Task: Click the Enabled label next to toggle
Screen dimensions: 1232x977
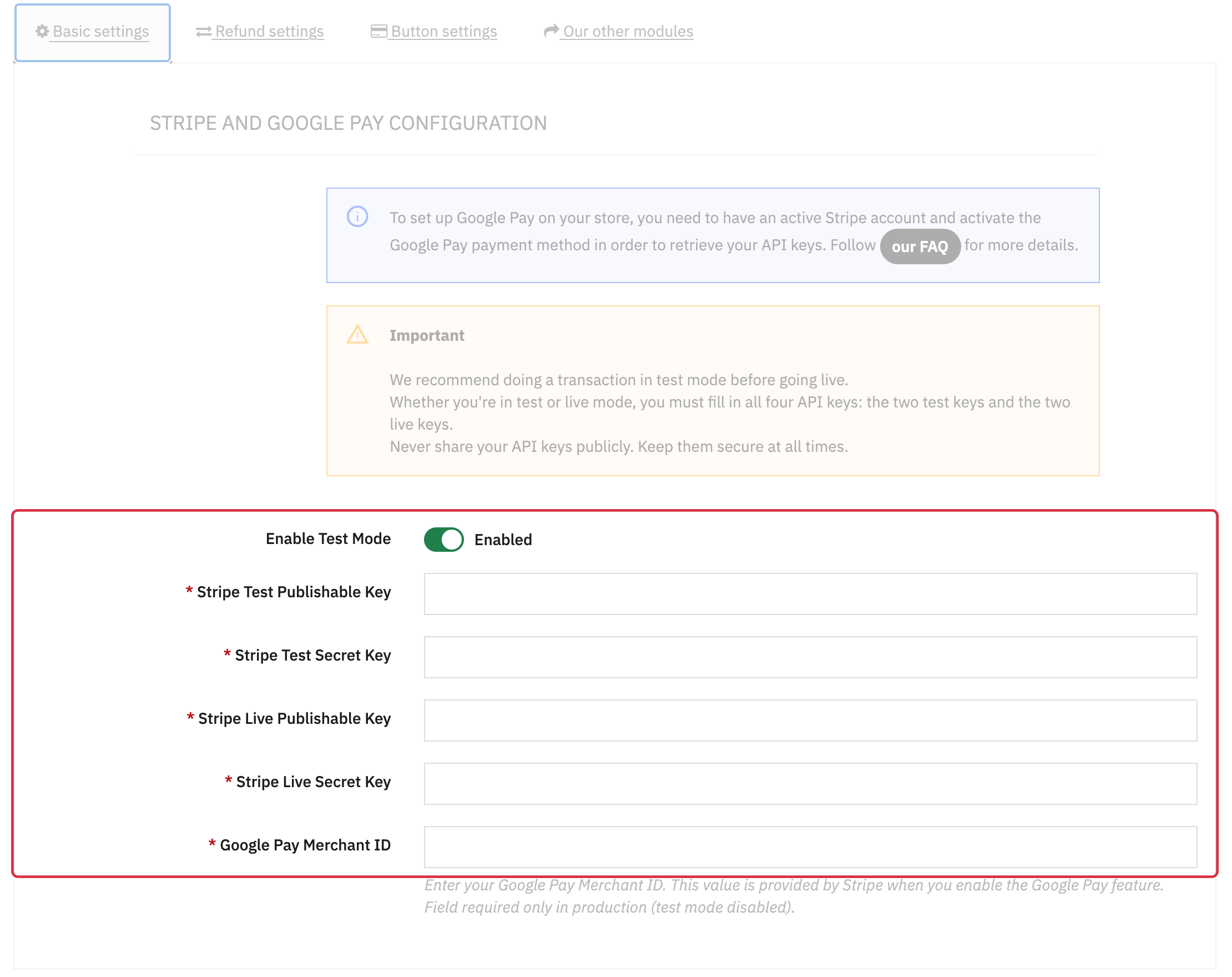Action: 503,540
